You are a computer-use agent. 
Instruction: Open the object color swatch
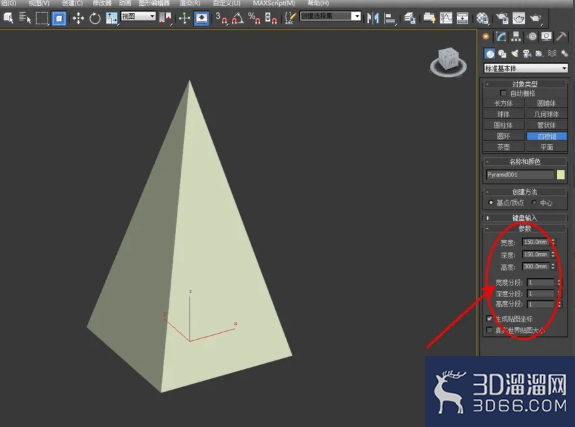(561, 175)
